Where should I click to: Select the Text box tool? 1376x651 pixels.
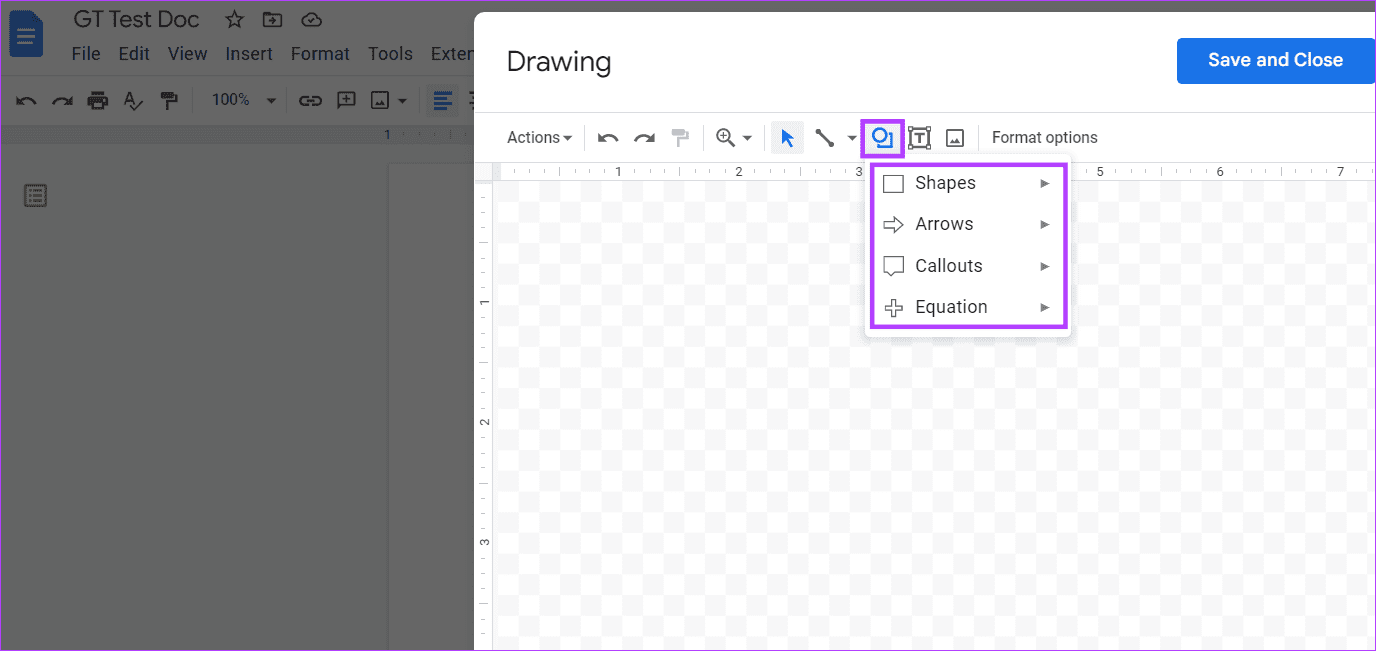919,137
